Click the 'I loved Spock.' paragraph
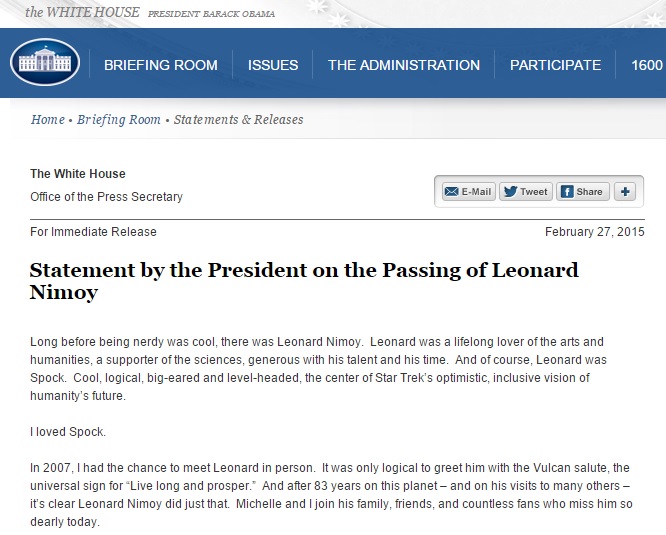Screen dimensions: 666x535 pos(68,434)
